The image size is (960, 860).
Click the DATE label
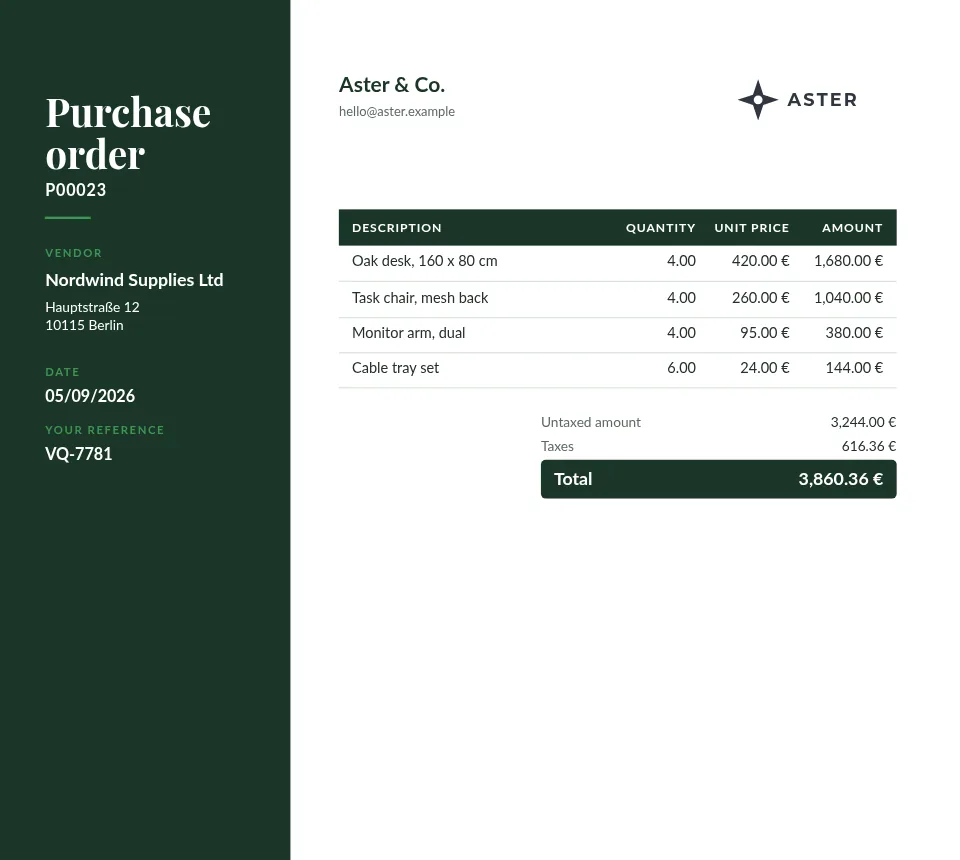(62, 372)
